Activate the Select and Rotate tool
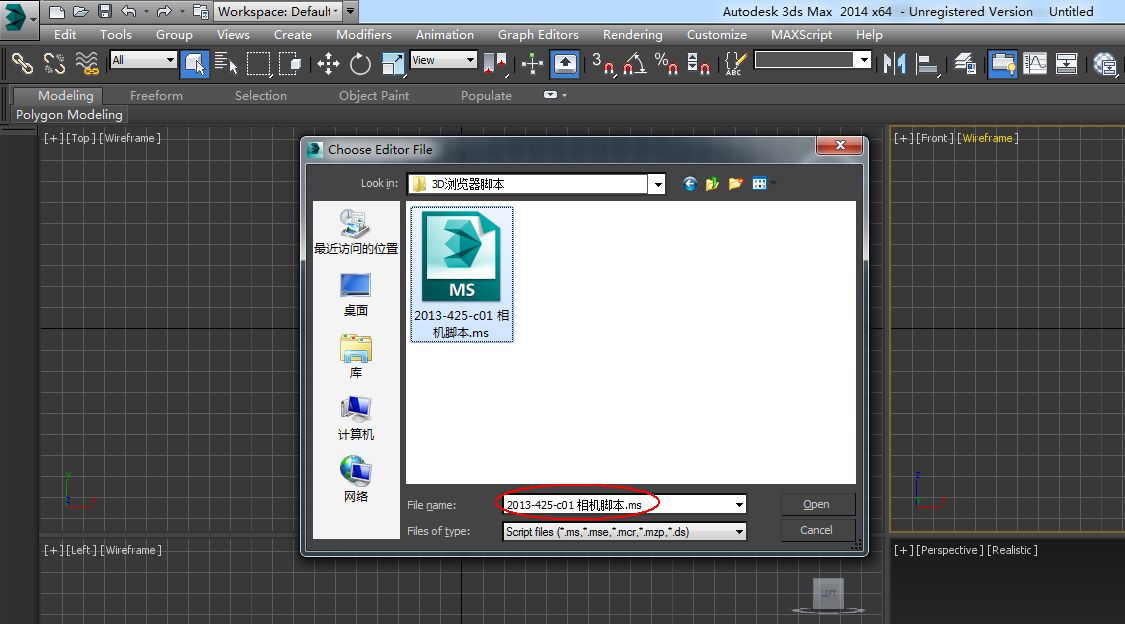The width and height of the screenshot is (1125, 624). [x=360, y=64]
